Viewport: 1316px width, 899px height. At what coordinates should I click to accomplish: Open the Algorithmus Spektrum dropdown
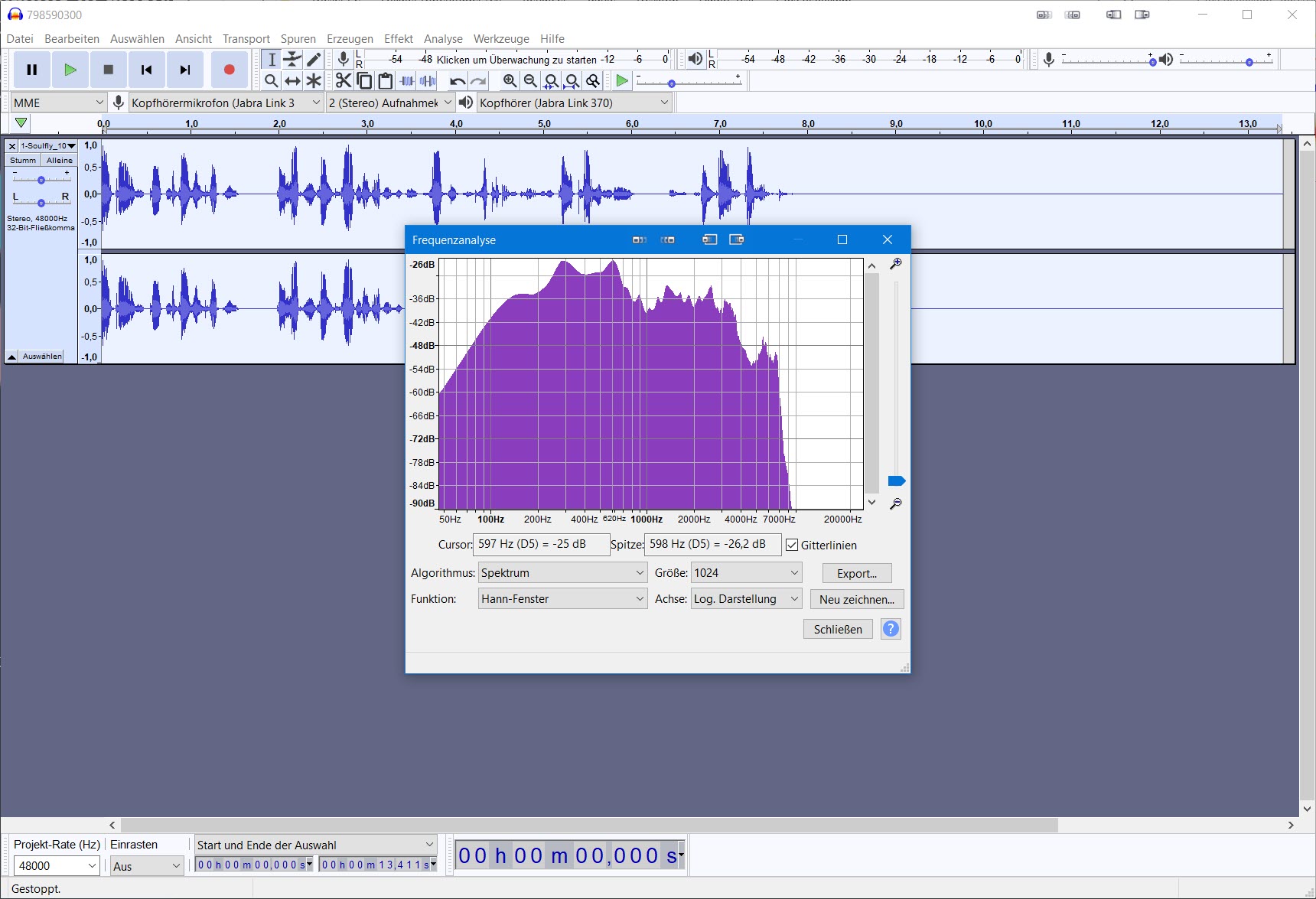562,573
